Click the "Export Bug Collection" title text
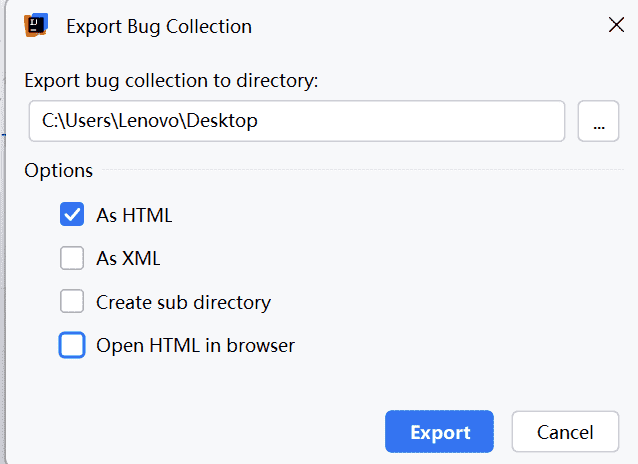Image resolution: width=638 pixels, height=464 pixels. tap(159, 26)
